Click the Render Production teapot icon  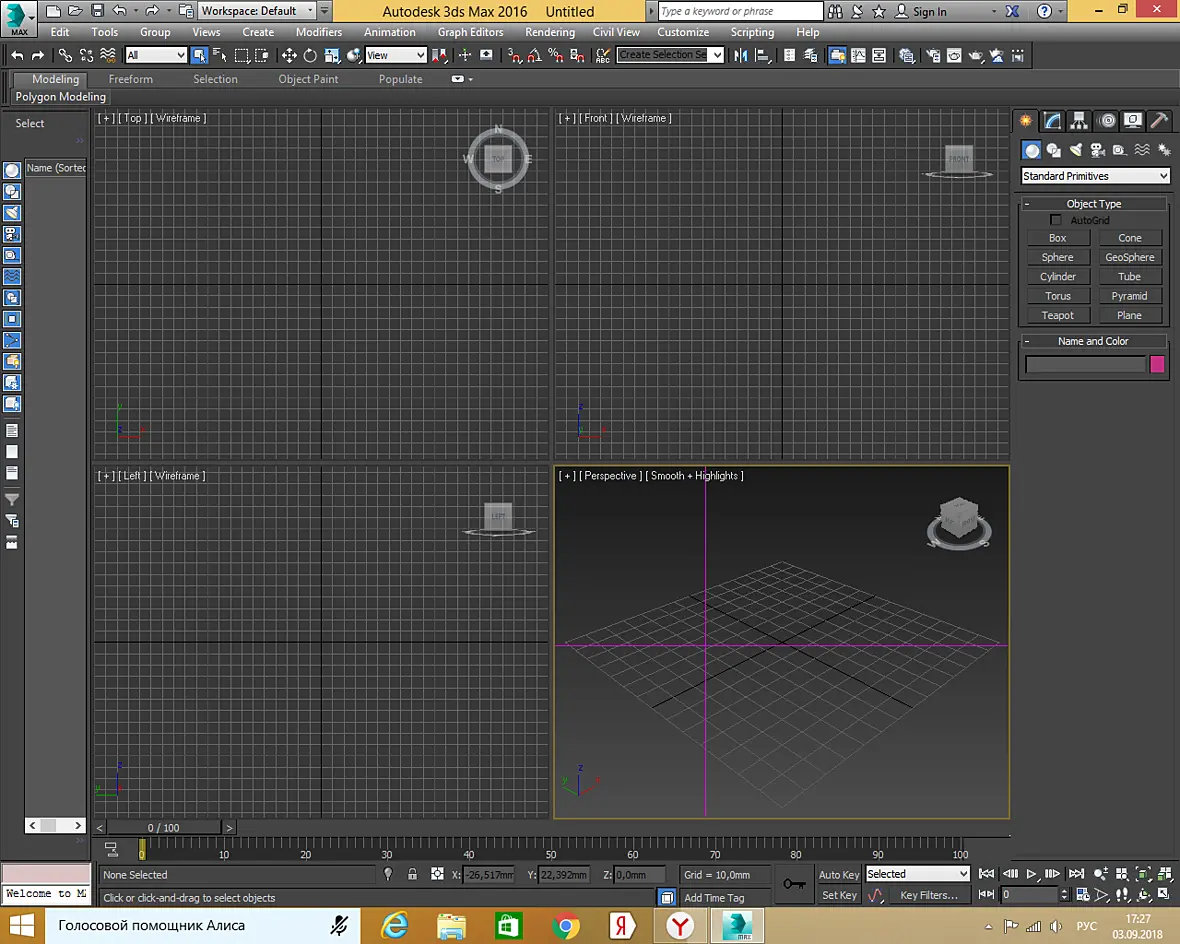(x=975, y=56)
